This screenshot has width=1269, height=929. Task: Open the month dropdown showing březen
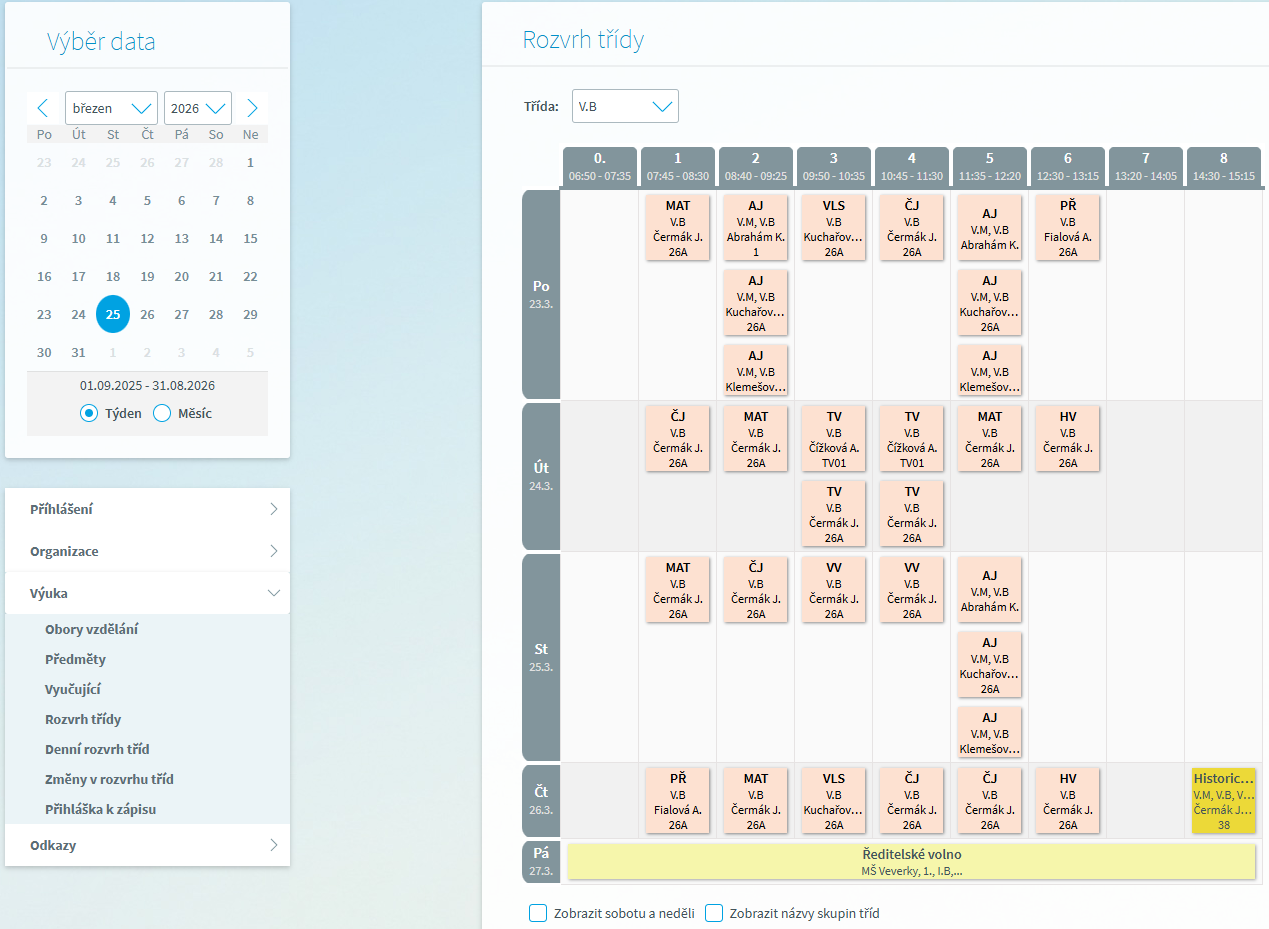111,108
